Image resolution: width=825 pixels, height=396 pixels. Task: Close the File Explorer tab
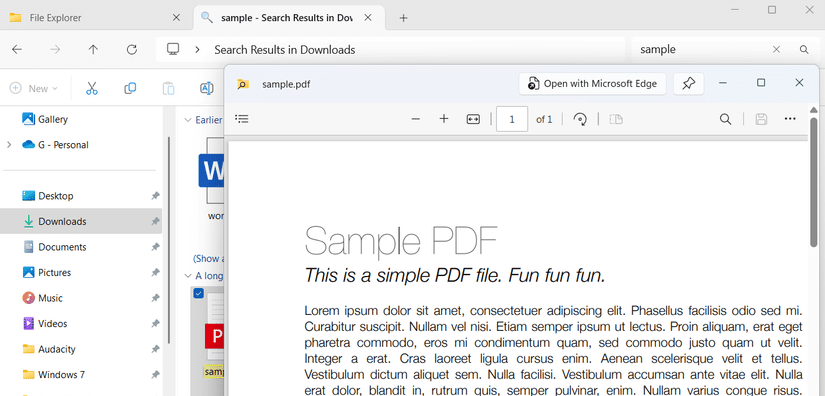pos(176,18)
